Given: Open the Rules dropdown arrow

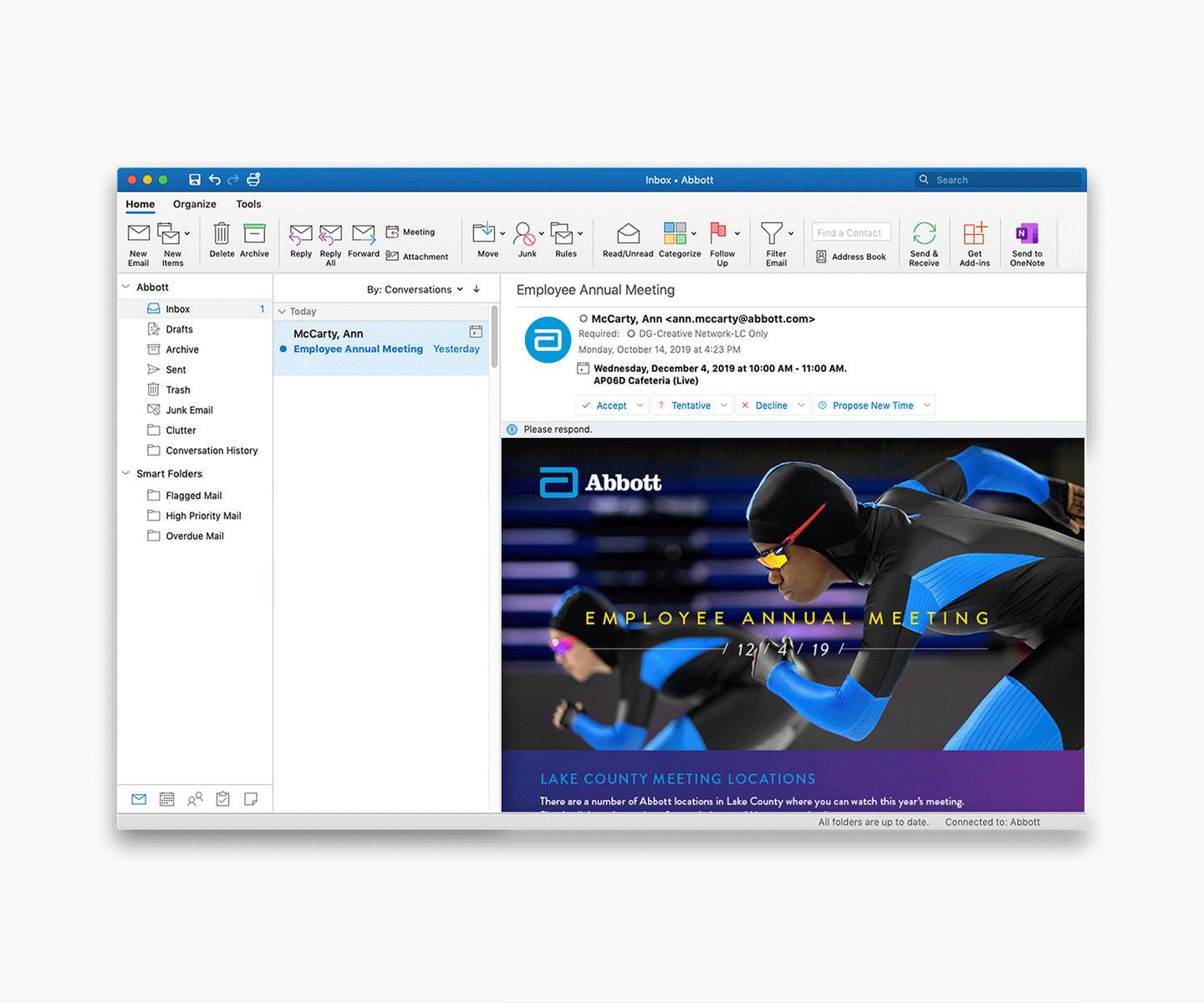Looking at the screenshot, I should point(580,234).
